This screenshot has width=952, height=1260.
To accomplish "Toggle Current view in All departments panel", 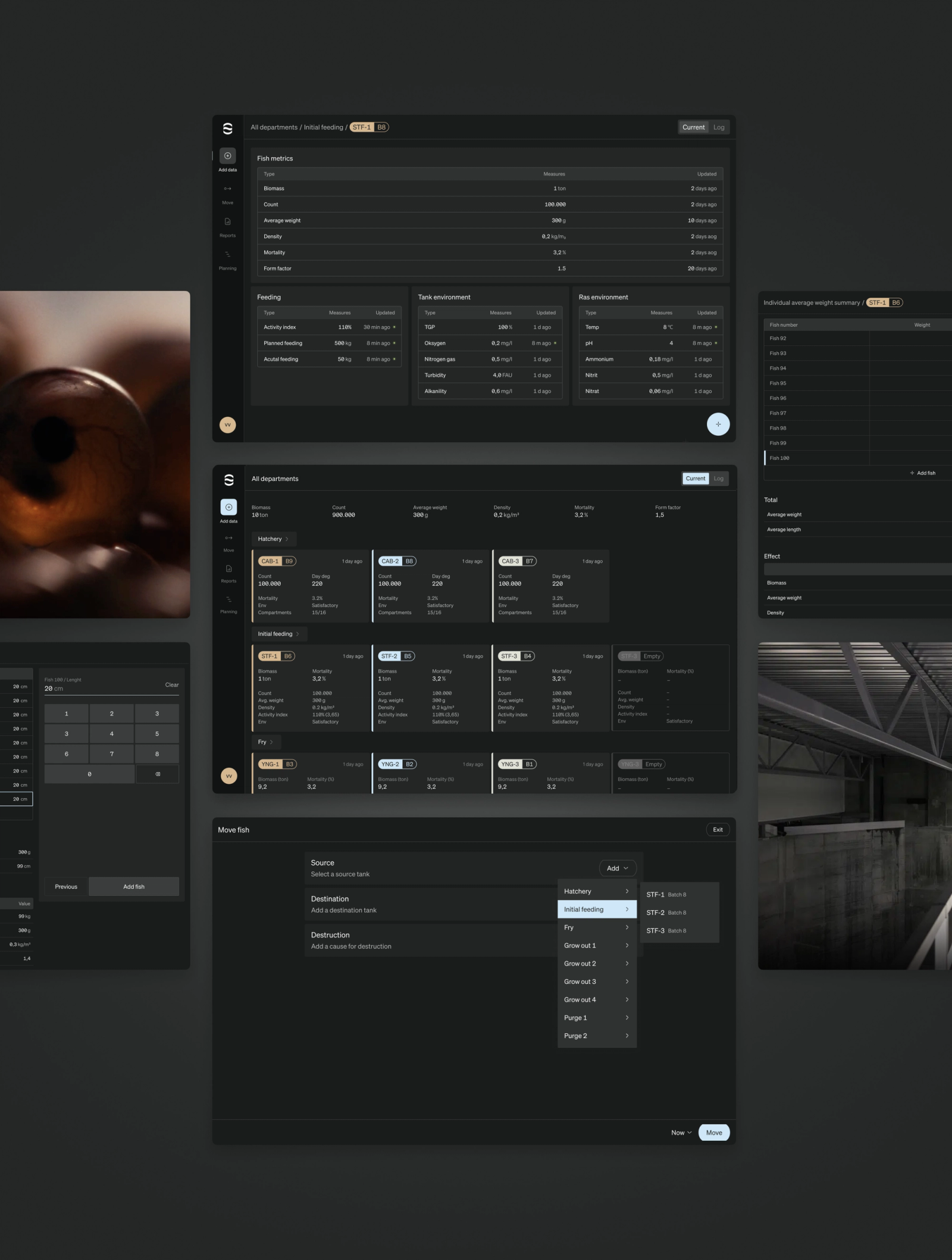I will (695, 479).
